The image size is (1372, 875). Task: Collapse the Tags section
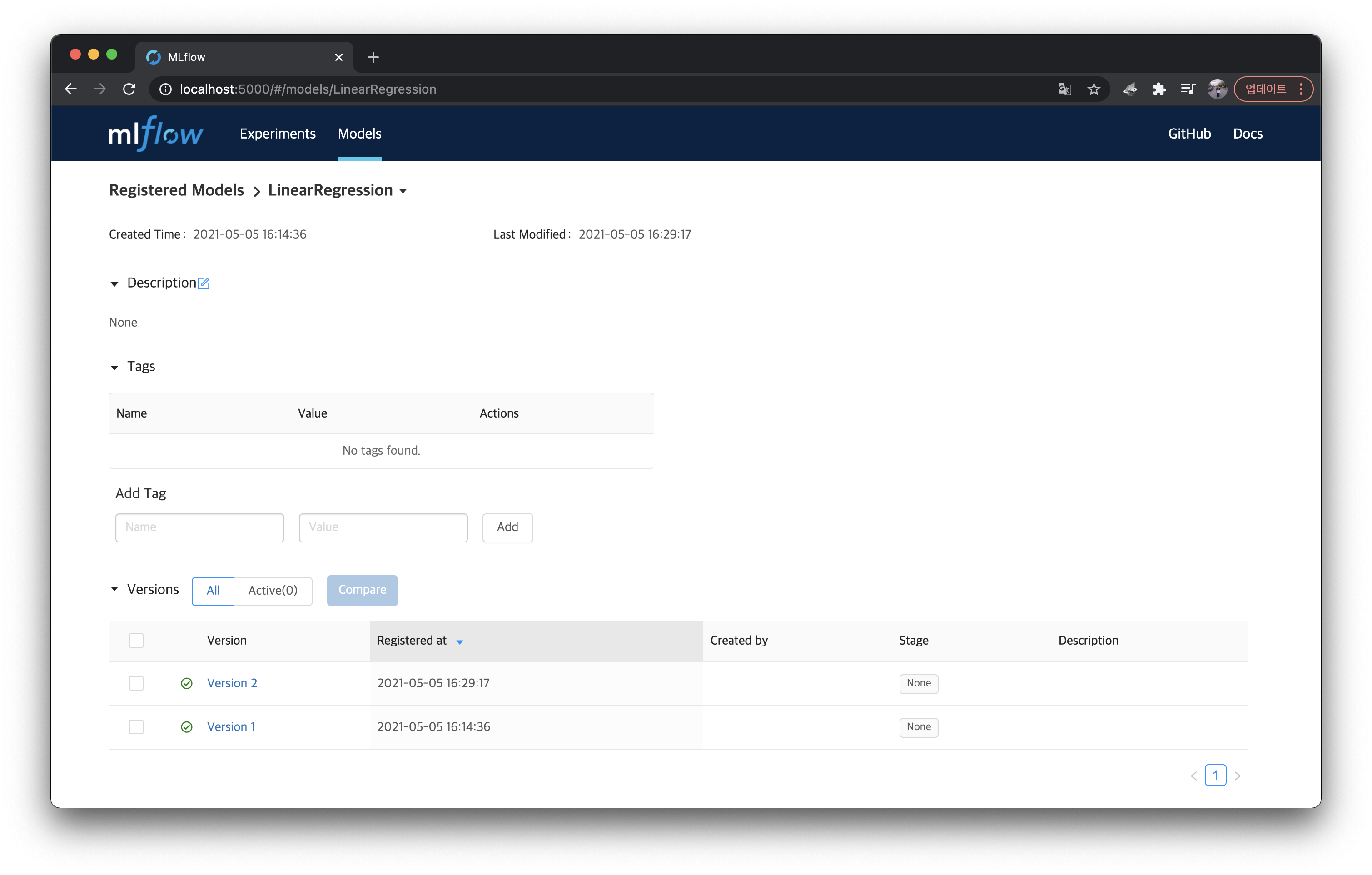(x=114, y=368)
